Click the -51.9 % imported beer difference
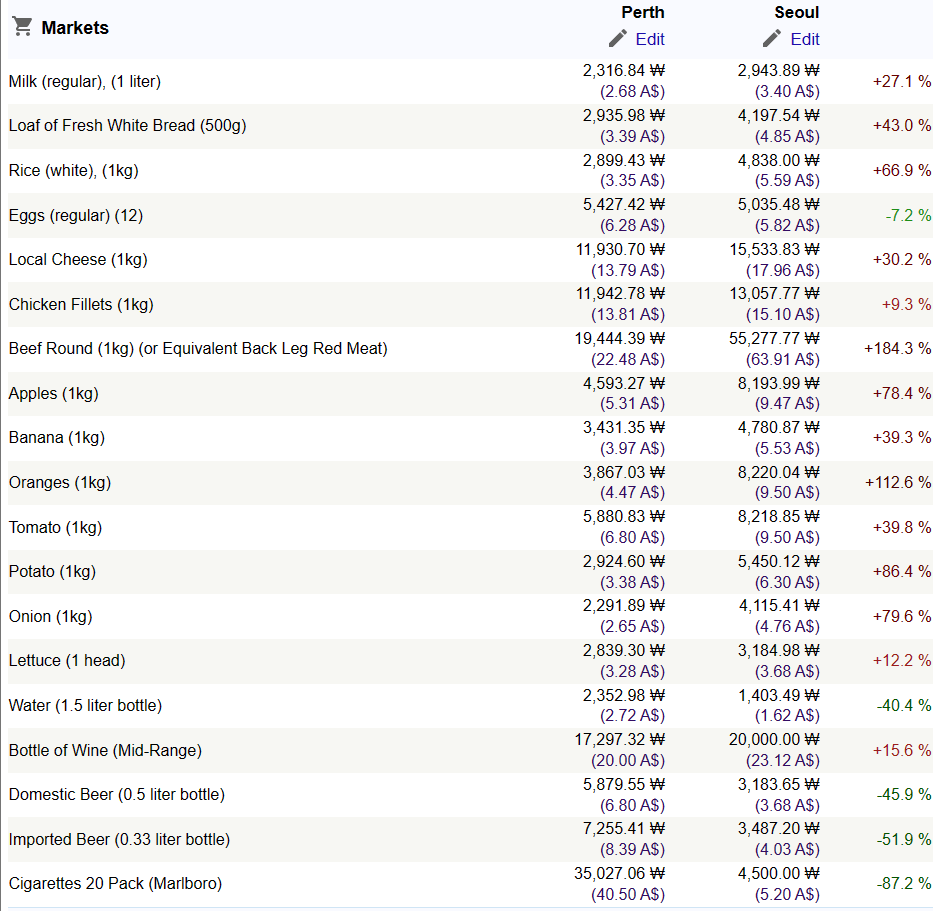Screen dimensions: 938x911 point(903,840)
